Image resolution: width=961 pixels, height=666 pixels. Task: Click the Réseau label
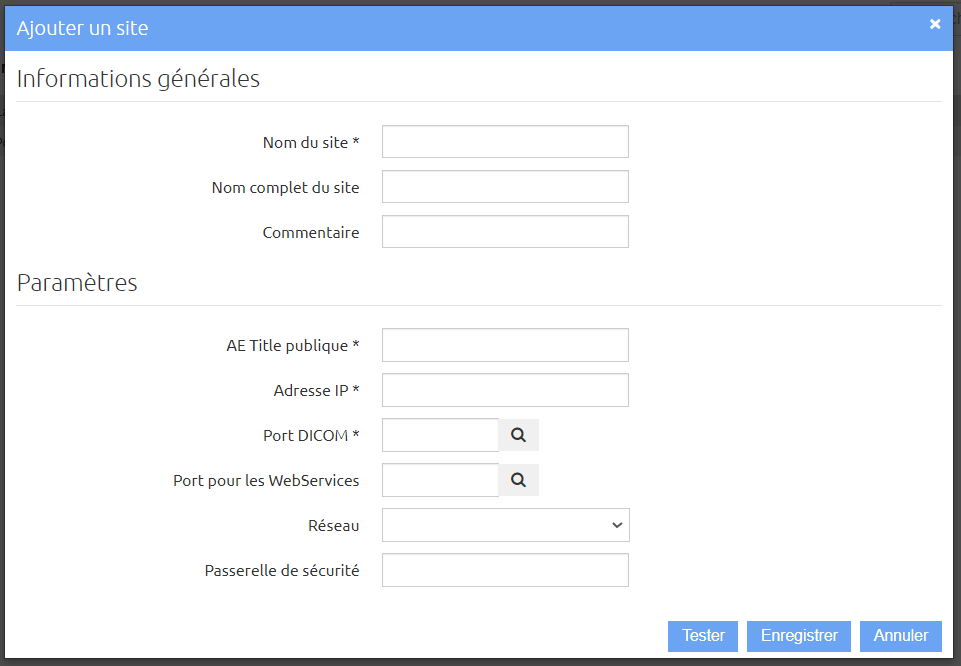coord(333,526)
